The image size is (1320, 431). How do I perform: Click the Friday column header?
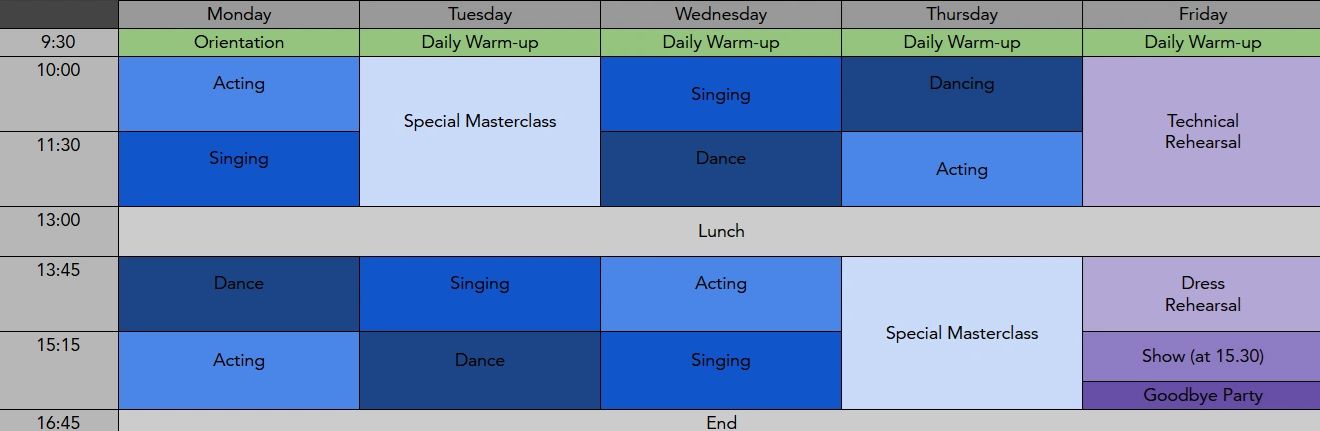click(x=1202, y=14)
